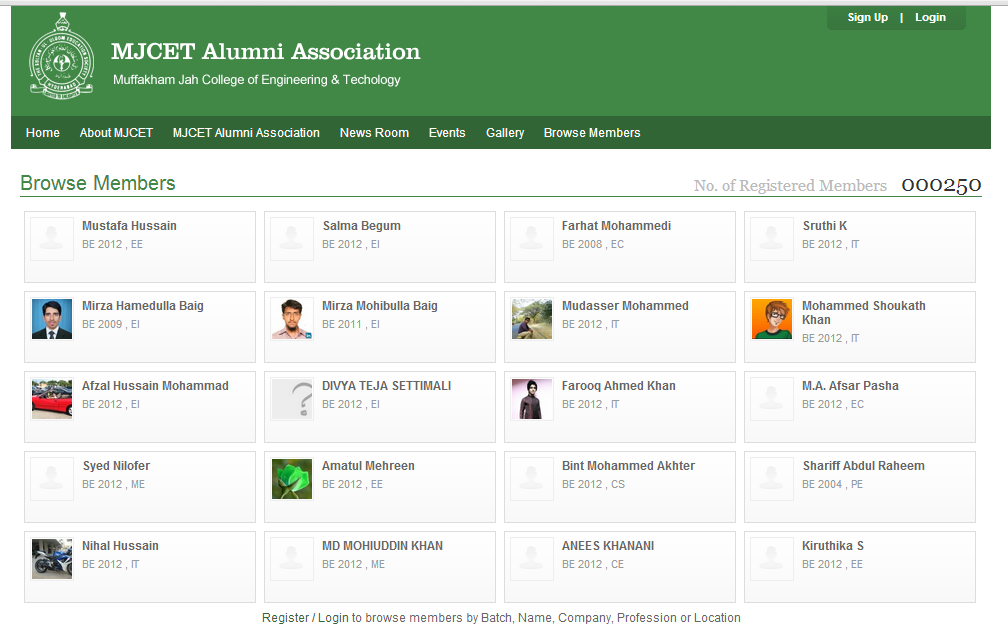Select the name DIVYA TEJA SETTIMALI
This screenshot has height=638, width=1008.
[x=386, y=386]
